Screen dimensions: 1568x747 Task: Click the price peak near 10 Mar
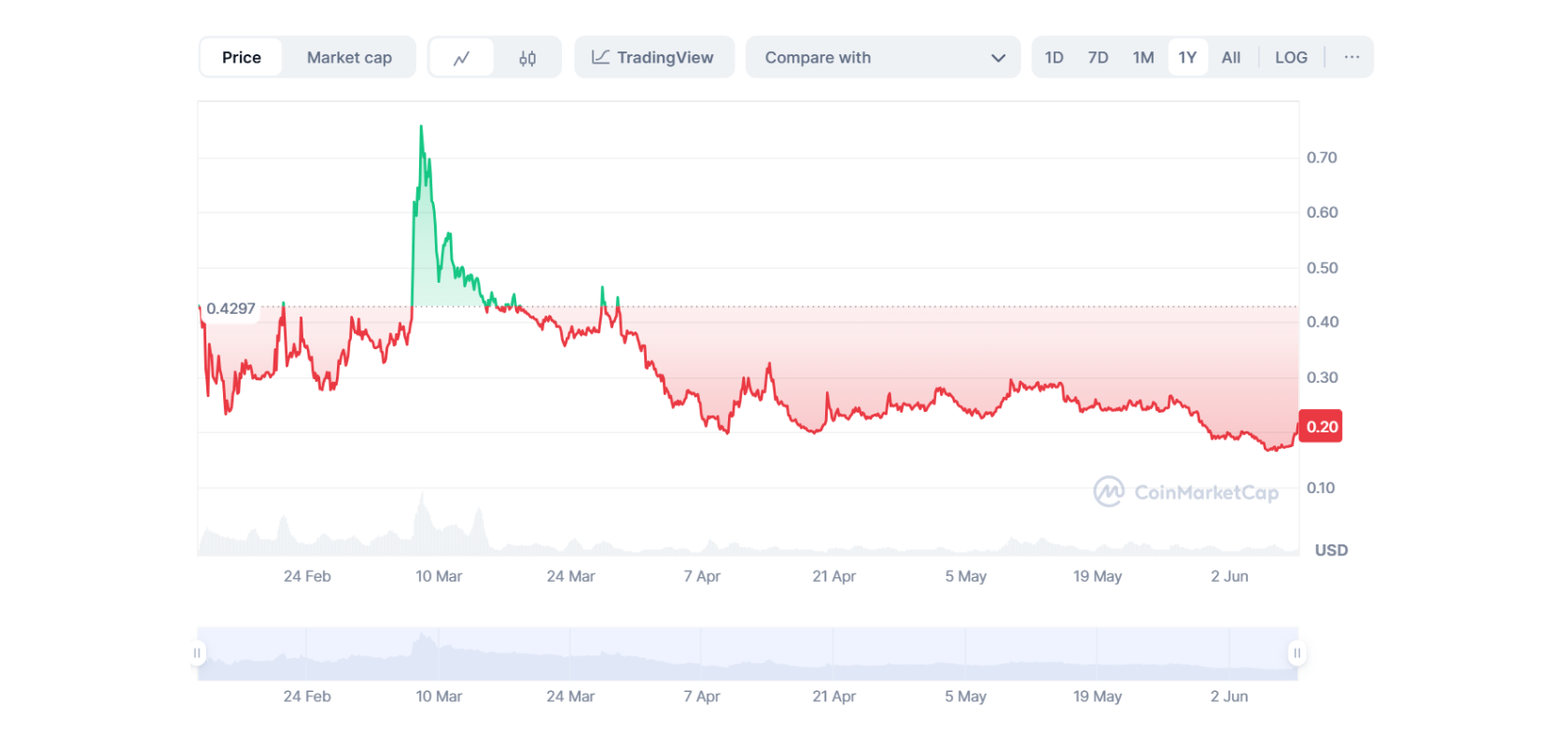[x=421, y=127]
